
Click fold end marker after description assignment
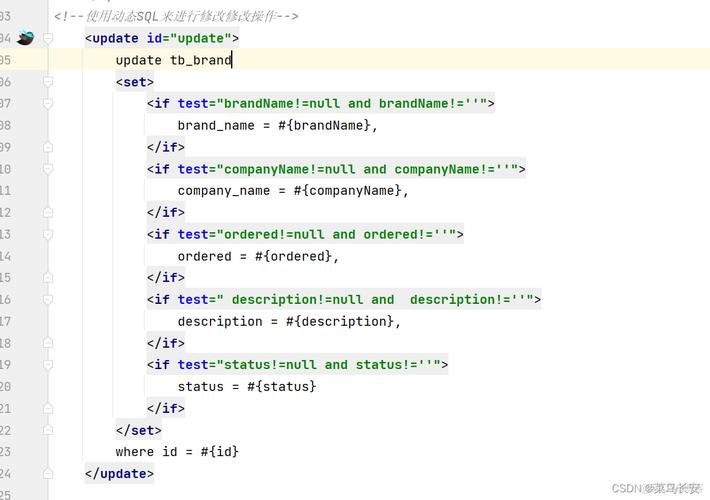click(48, 343)
